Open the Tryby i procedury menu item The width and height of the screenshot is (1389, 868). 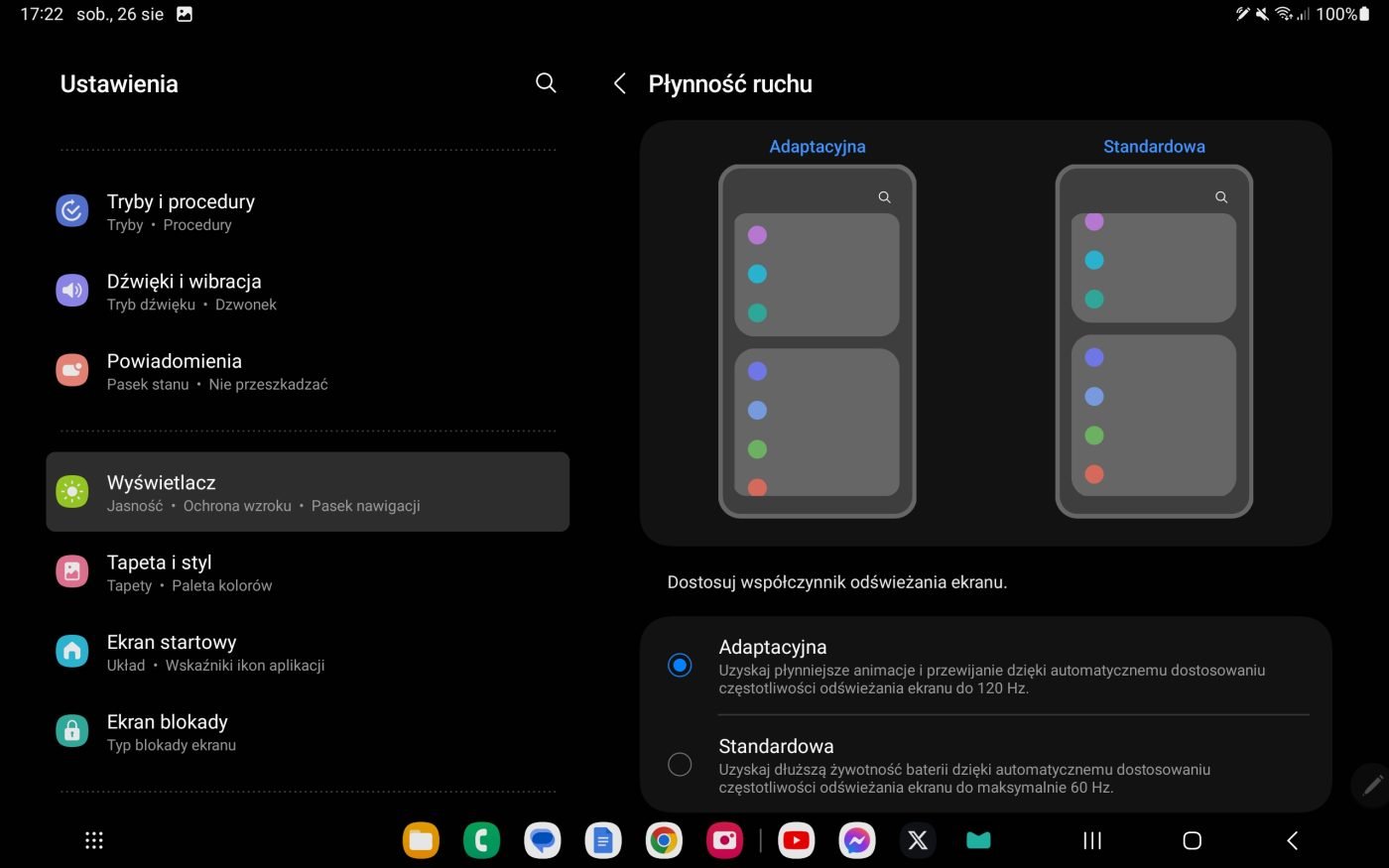pos(308,211)
